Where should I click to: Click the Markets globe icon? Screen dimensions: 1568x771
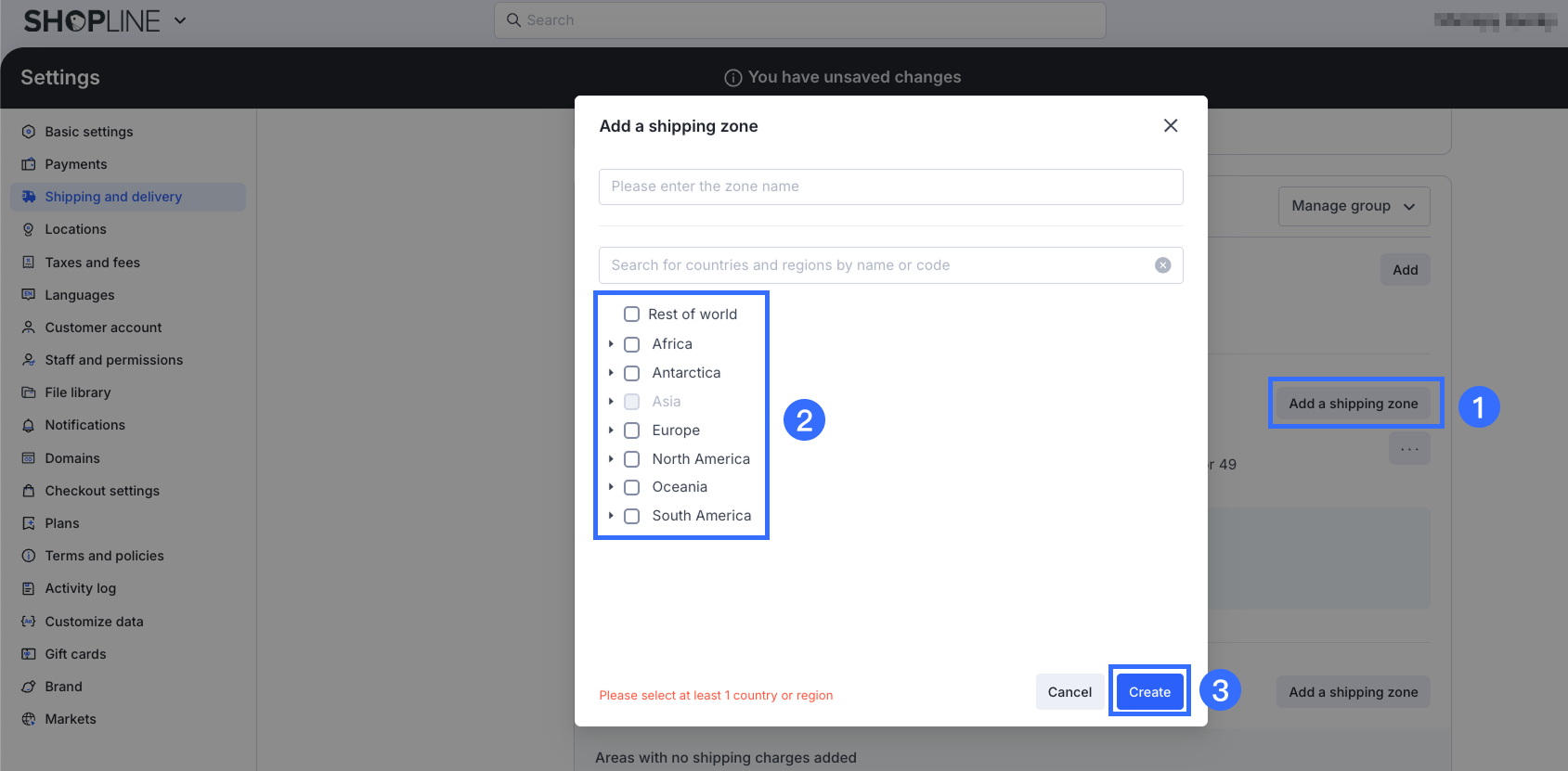[29, 719]
